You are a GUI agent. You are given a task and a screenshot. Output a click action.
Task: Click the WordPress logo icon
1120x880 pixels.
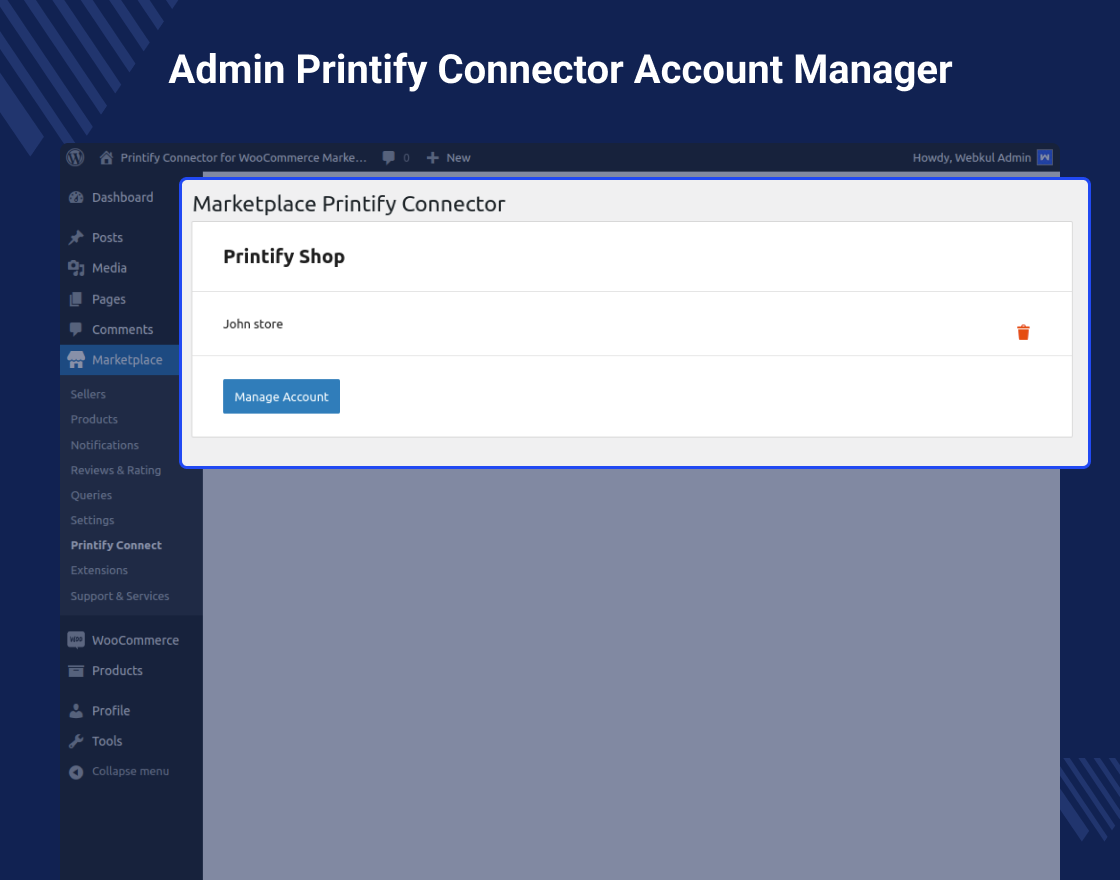pos(75,157)
